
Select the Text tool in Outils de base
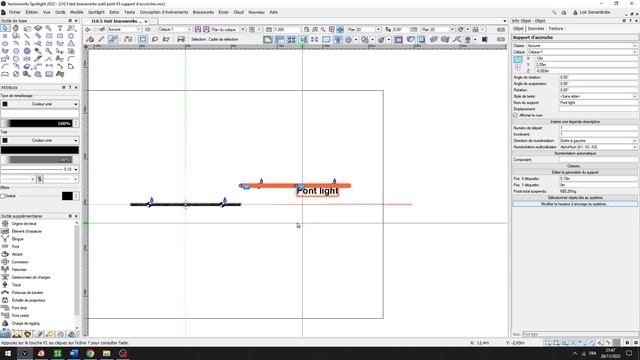[60, 28]
